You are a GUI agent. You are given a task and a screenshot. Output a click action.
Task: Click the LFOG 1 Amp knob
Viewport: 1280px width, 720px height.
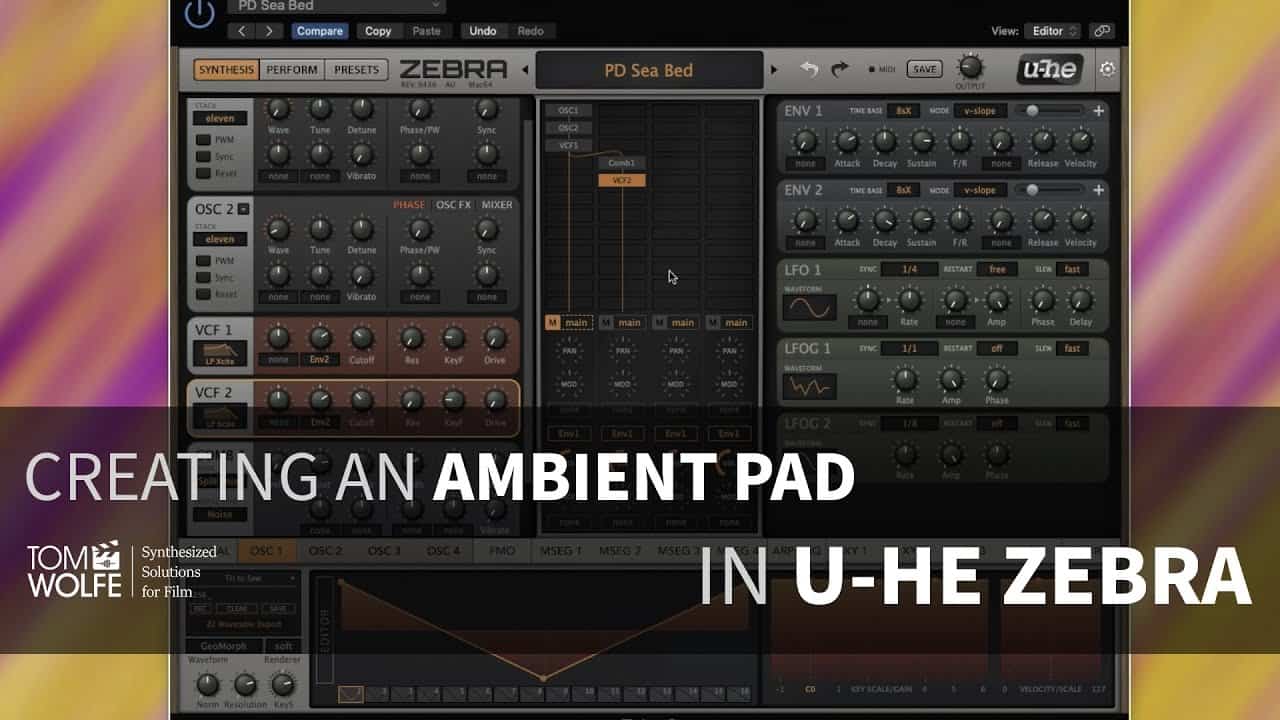pyautogui.click(x=951, y=379)
